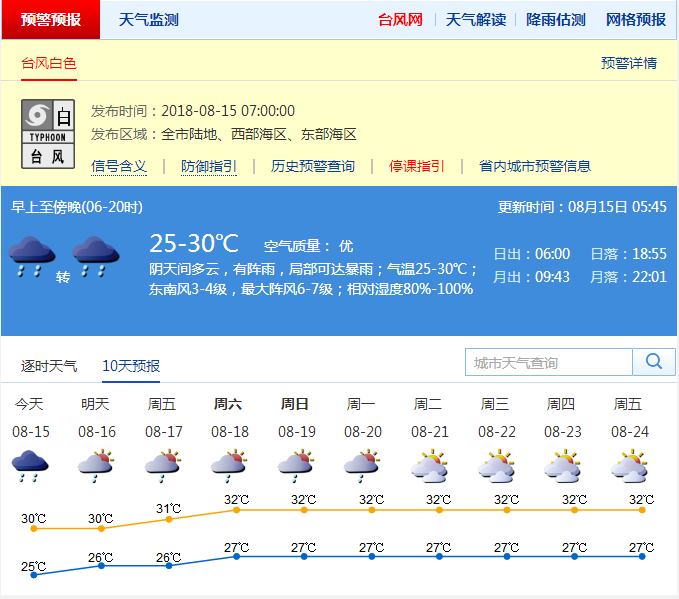Click the 城市天气查询 search field

coord(549,362)
